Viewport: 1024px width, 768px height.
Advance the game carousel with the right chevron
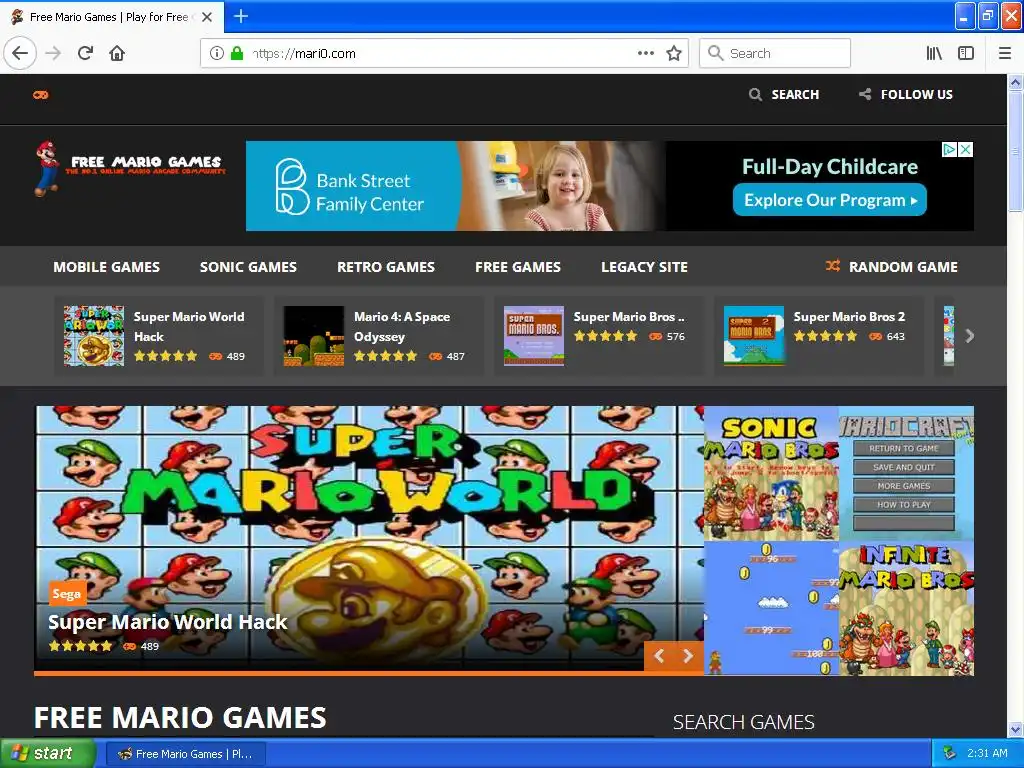coord(970,336)
